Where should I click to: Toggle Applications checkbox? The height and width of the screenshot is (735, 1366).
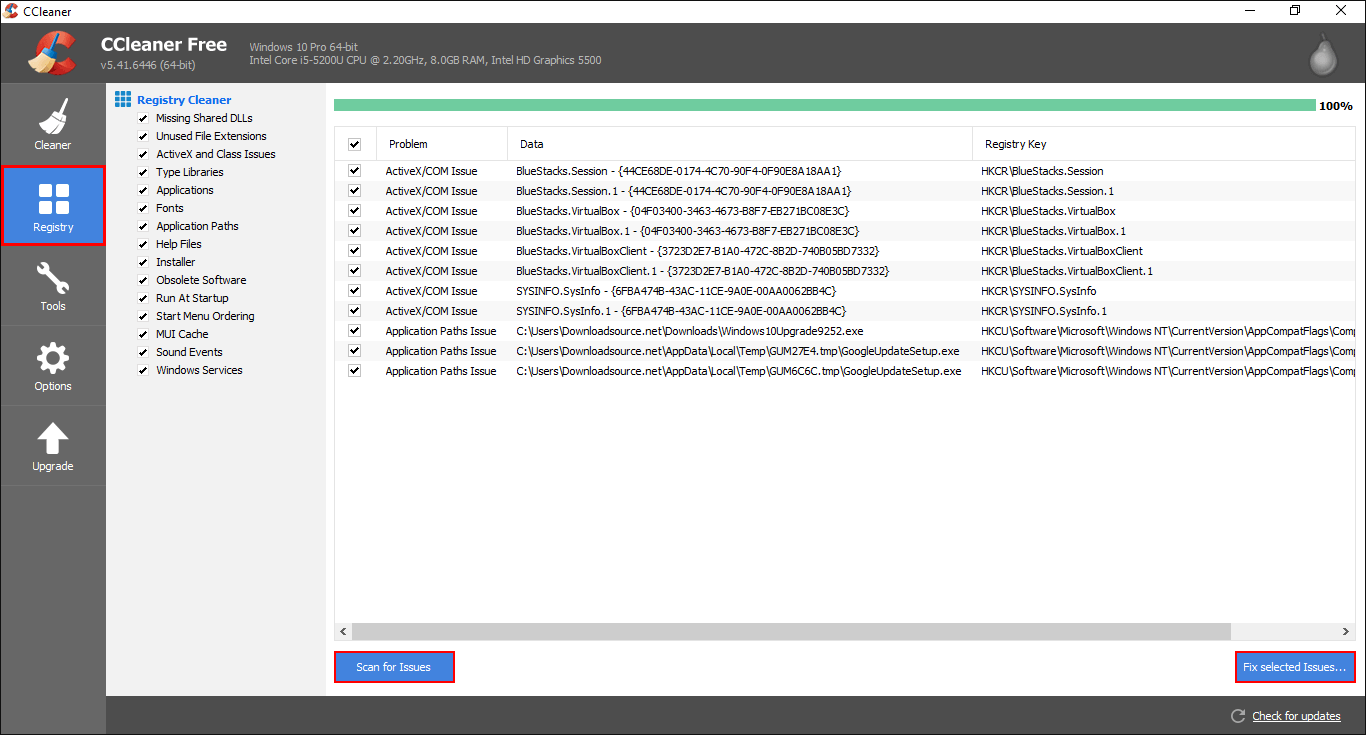coord(143,190)
